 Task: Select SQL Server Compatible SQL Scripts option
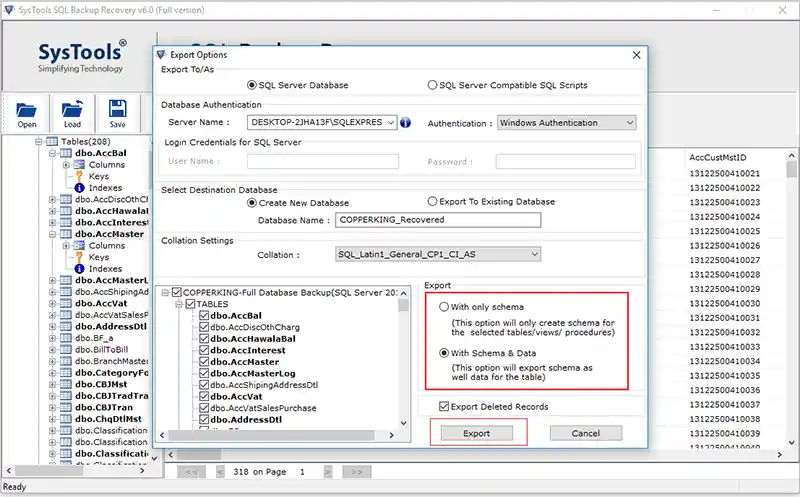[x=432, y=85]
